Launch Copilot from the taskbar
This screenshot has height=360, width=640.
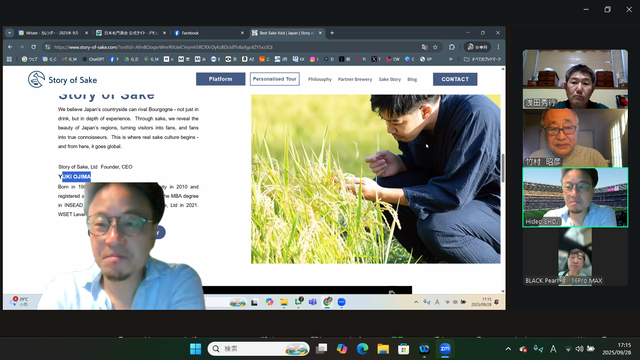342,349
